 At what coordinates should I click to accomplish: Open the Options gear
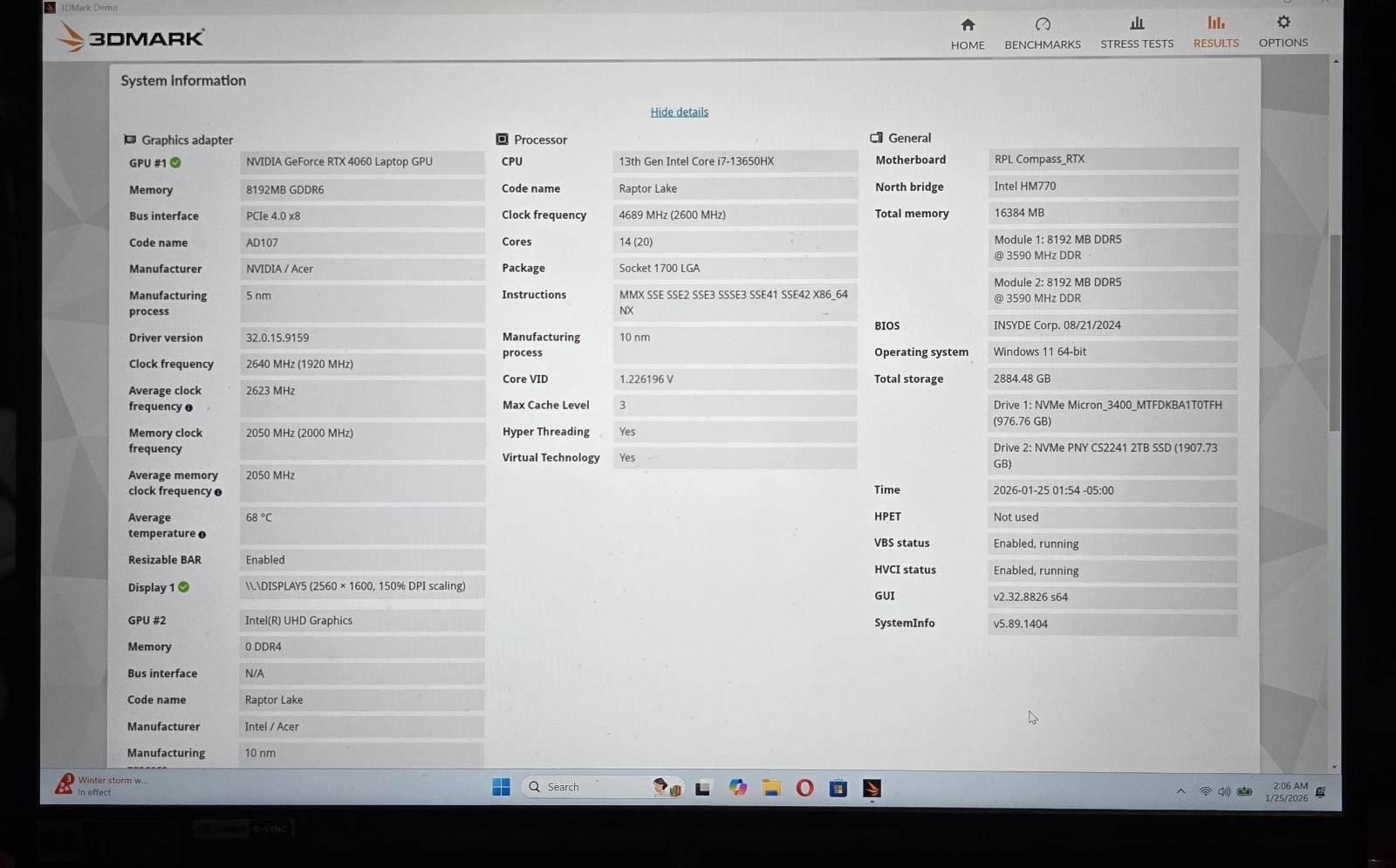pyautogui.click(x=1283, y=23)
